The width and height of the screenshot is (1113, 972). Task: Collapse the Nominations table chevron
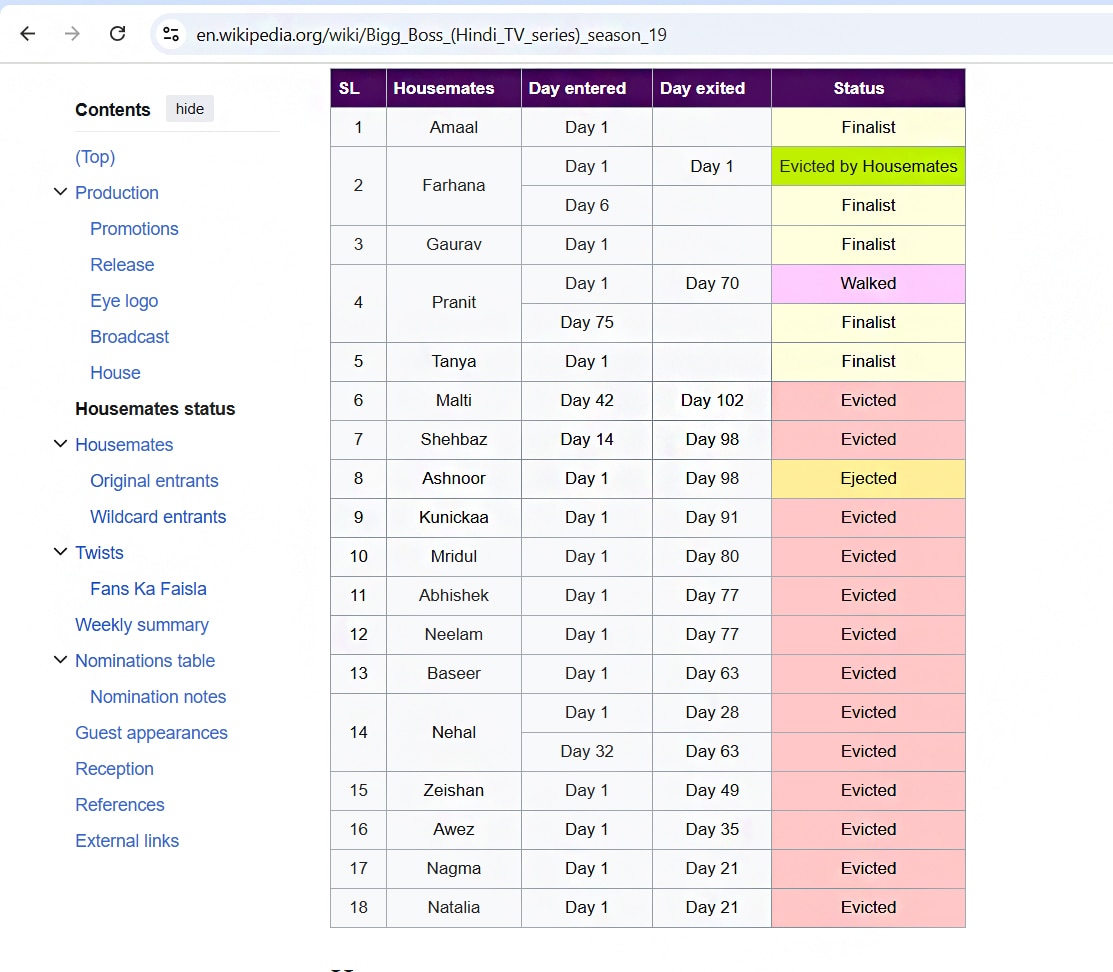pyautogui.click(x=60, y=660)
